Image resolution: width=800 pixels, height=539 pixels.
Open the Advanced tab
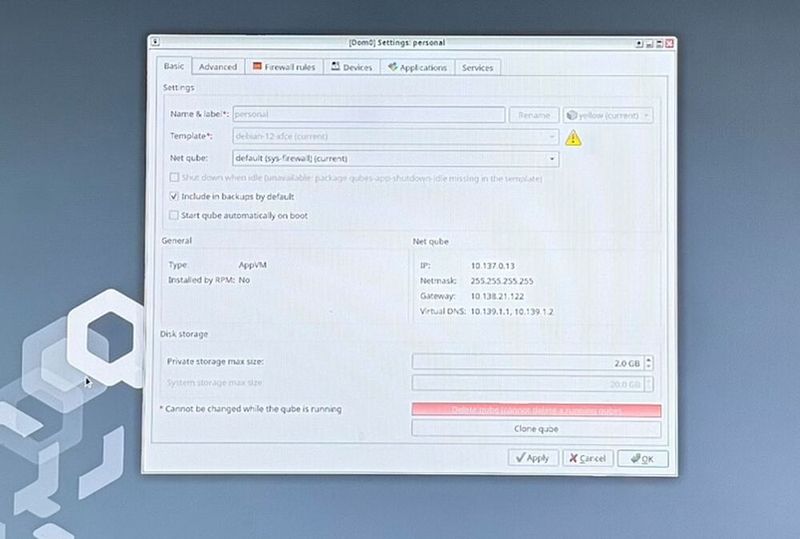tap(218, 67)
